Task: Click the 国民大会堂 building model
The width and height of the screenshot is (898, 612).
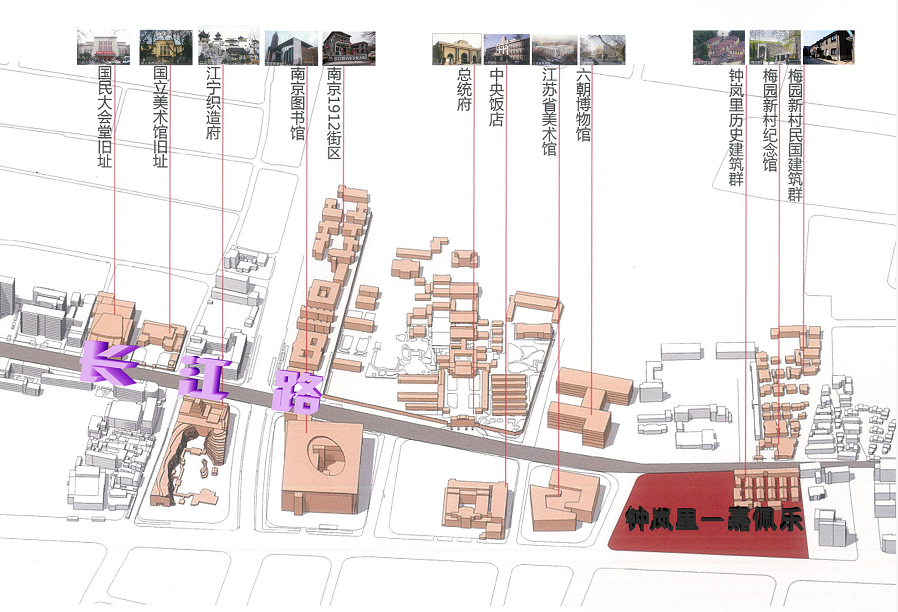Action: point(112,318)
